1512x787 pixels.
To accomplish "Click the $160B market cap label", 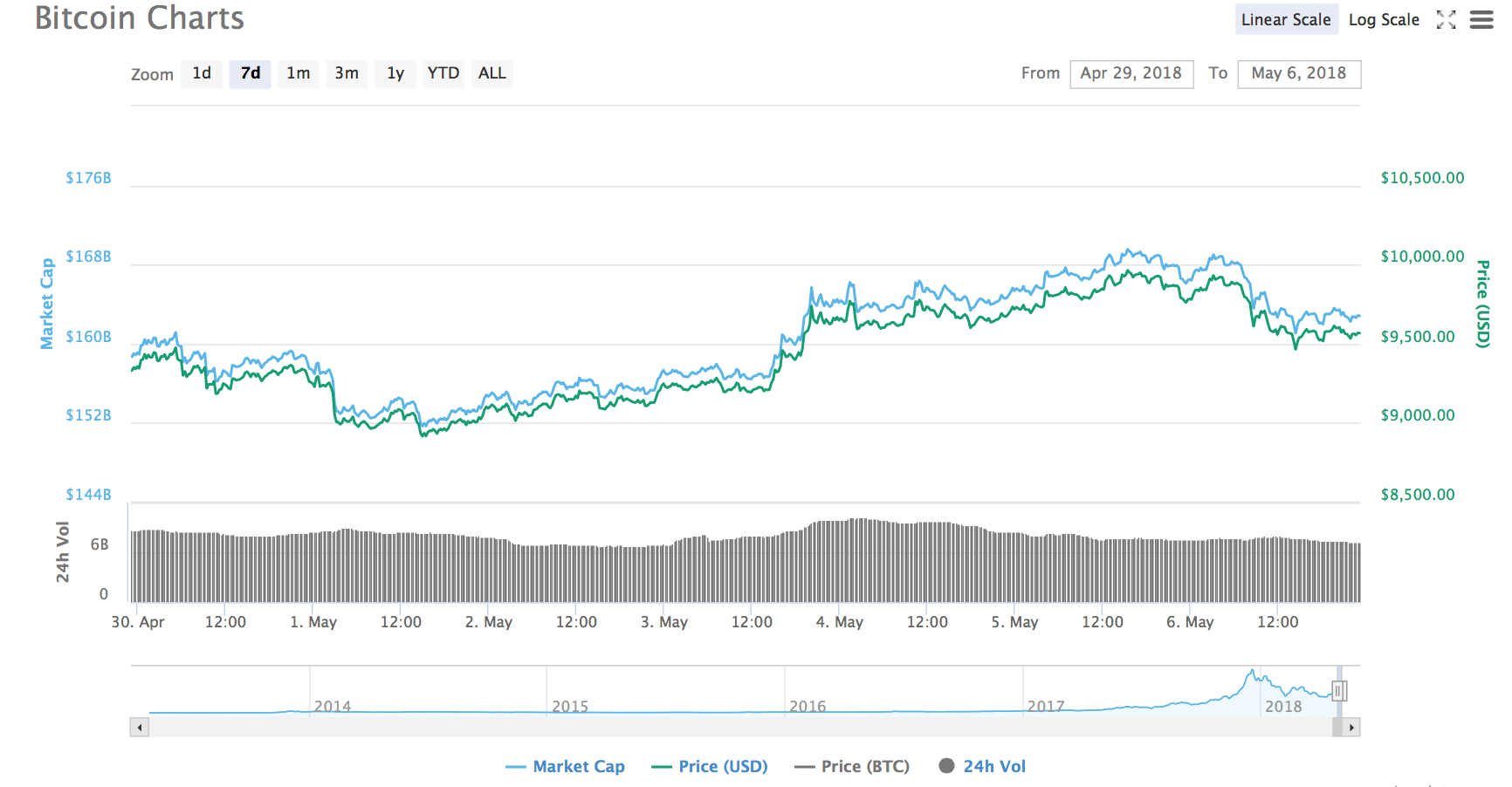I will (x=89, y=337).
